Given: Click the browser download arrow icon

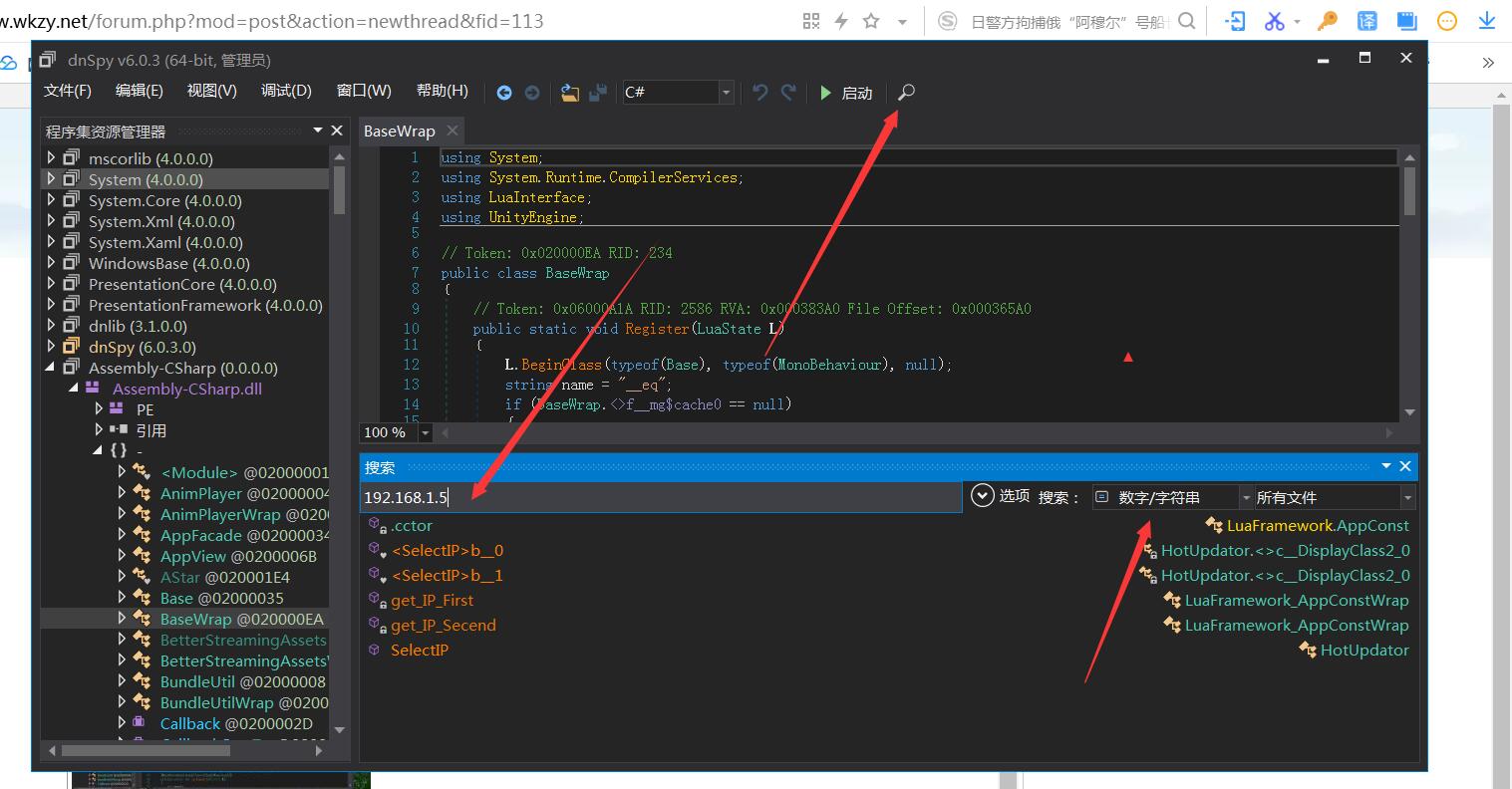Looking at the screenshot, I should [x=1486, y=21].
